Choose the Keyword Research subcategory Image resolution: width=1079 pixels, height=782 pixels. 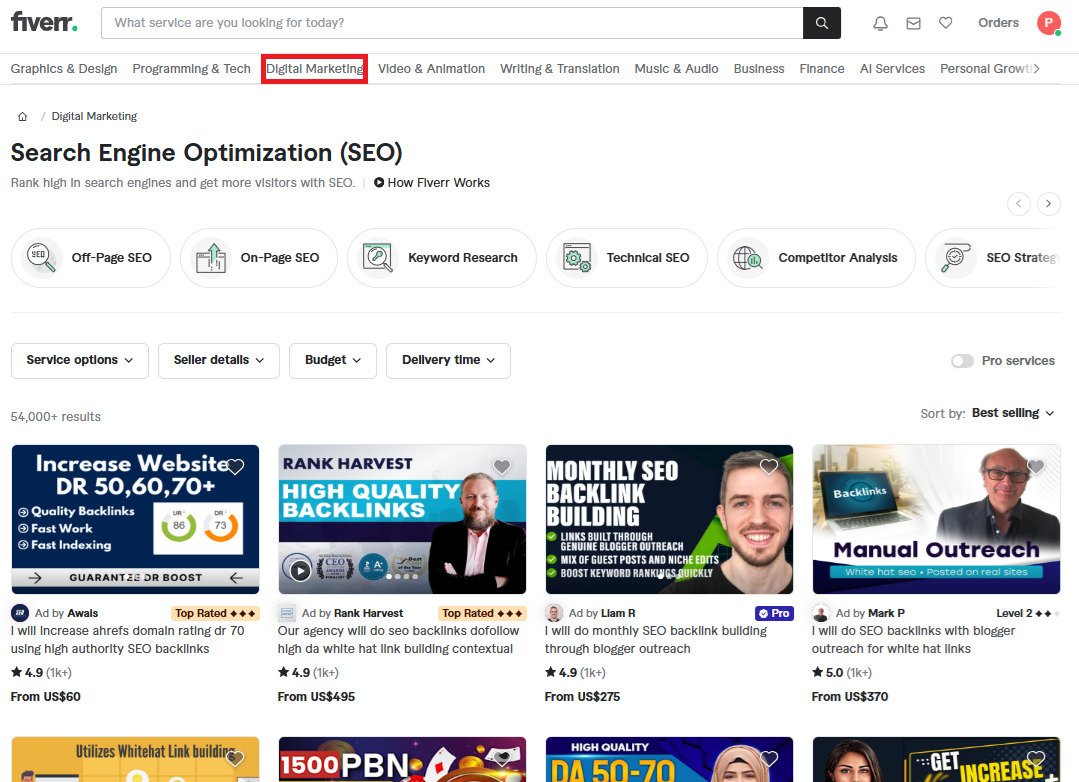441,258
